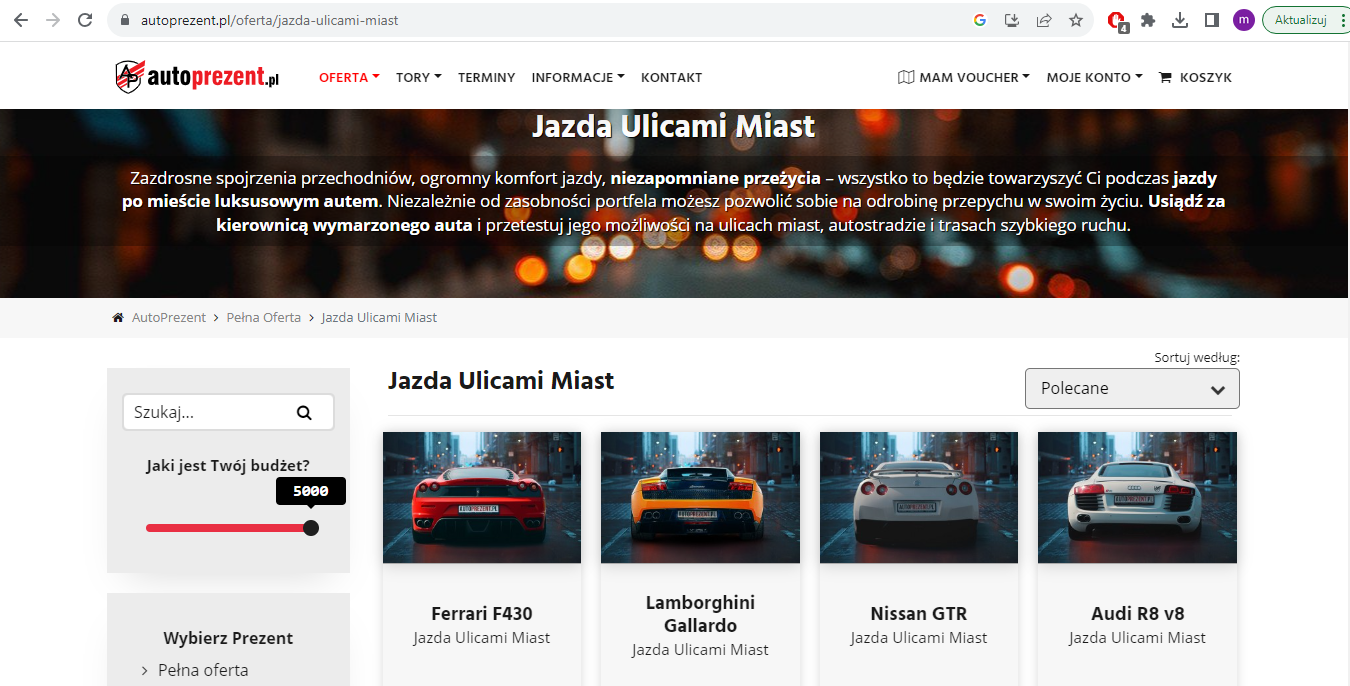Image resolution: width=1350 pixels, height=686 pixels.
Task: Reload the page
Action: pyautogui.click(x=85, y=20)
